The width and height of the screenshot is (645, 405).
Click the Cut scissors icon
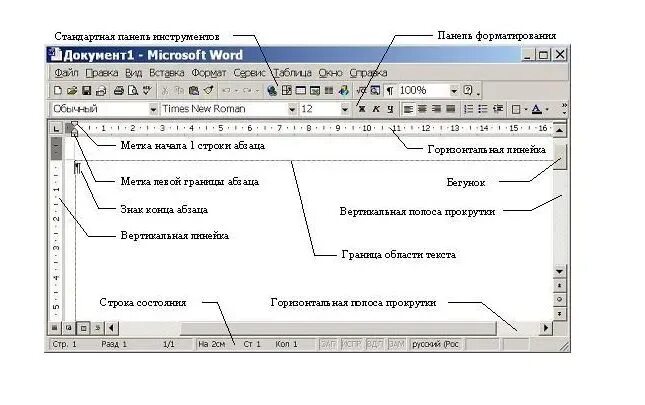click(165, 90)
